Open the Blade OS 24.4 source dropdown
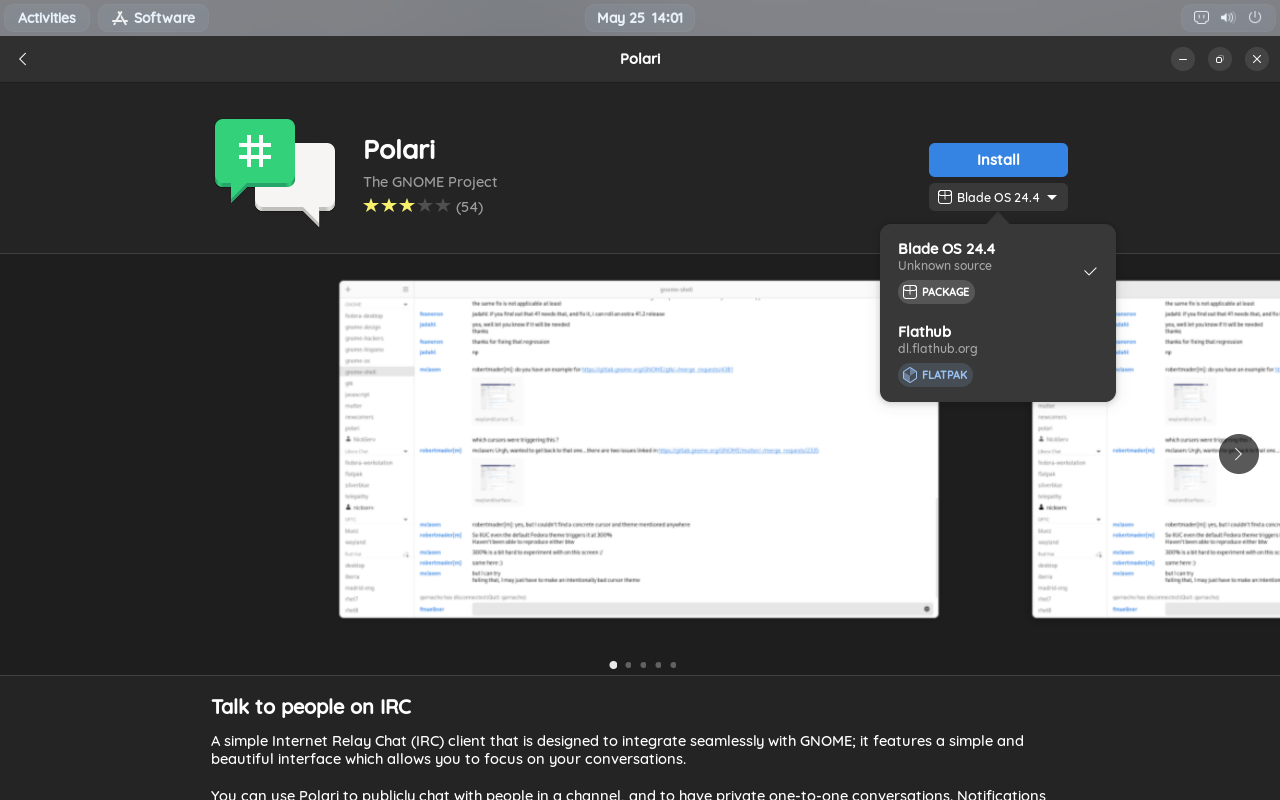 pyautogui.click(x=998, y=197)
